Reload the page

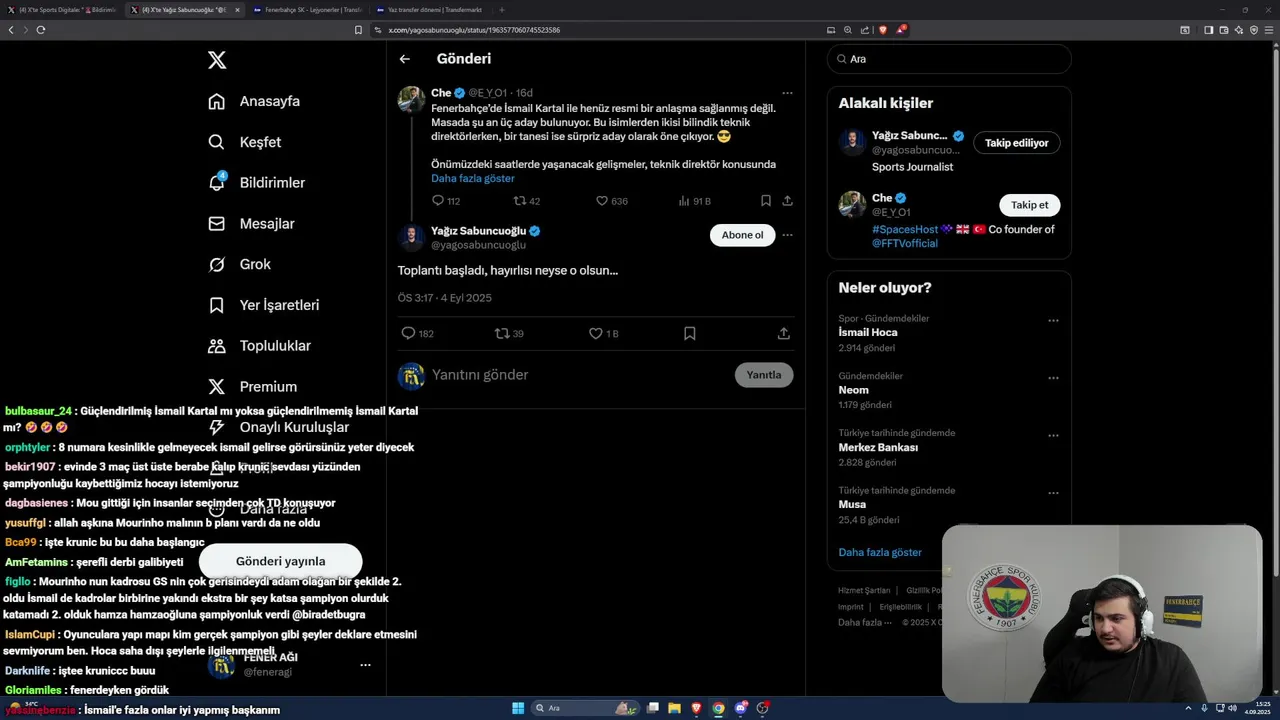pos(41,30)
